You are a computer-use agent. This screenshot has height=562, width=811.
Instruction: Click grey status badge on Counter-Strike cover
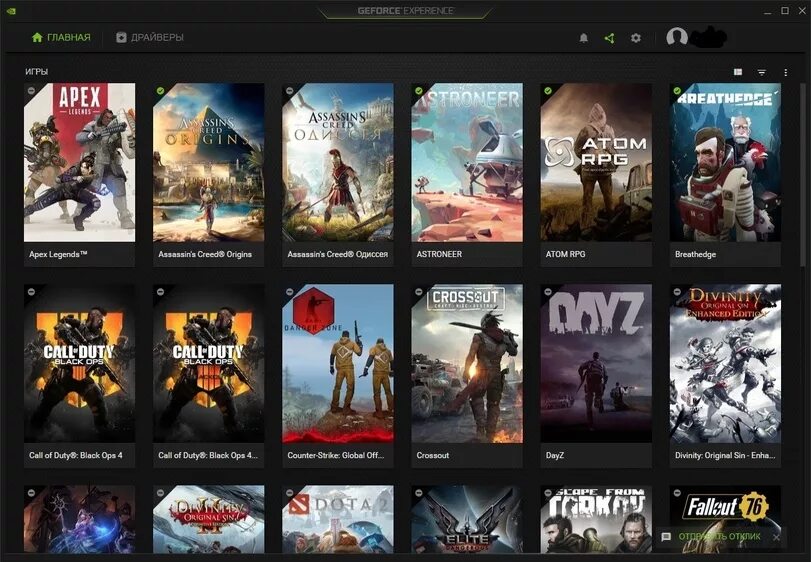click(x=290, y=292)
